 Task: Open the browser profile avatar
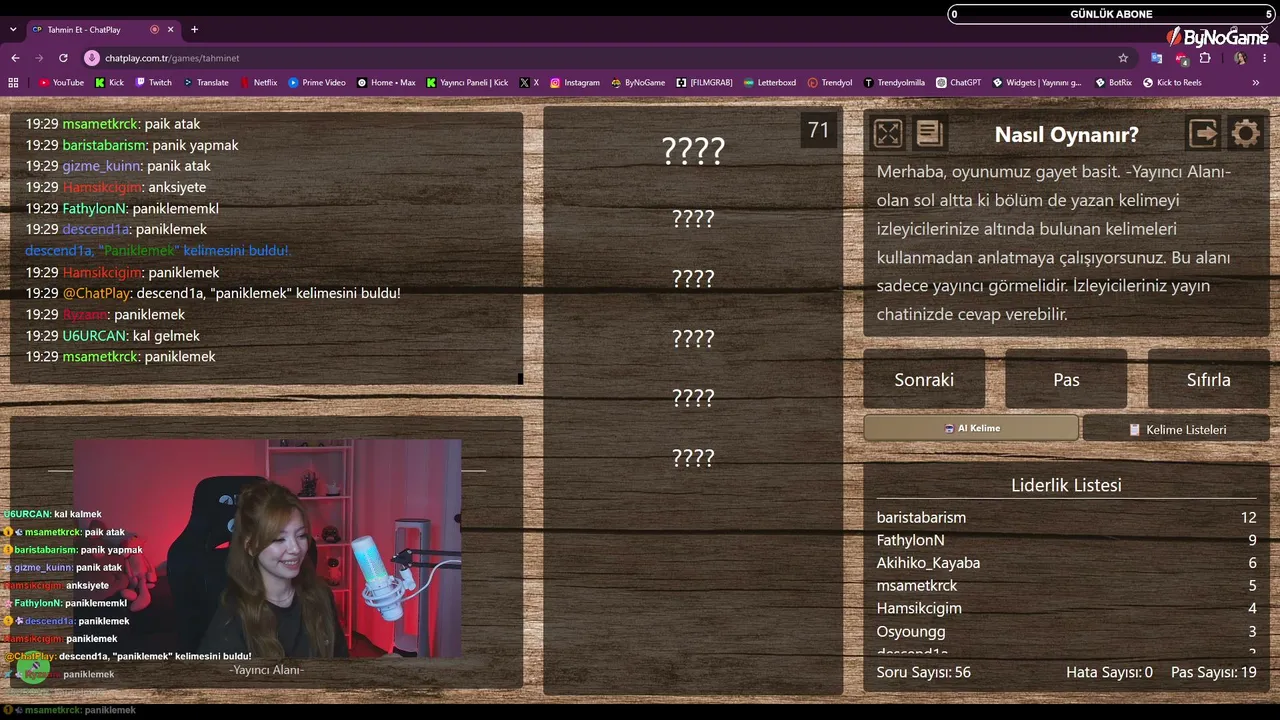pos(1240,58)
